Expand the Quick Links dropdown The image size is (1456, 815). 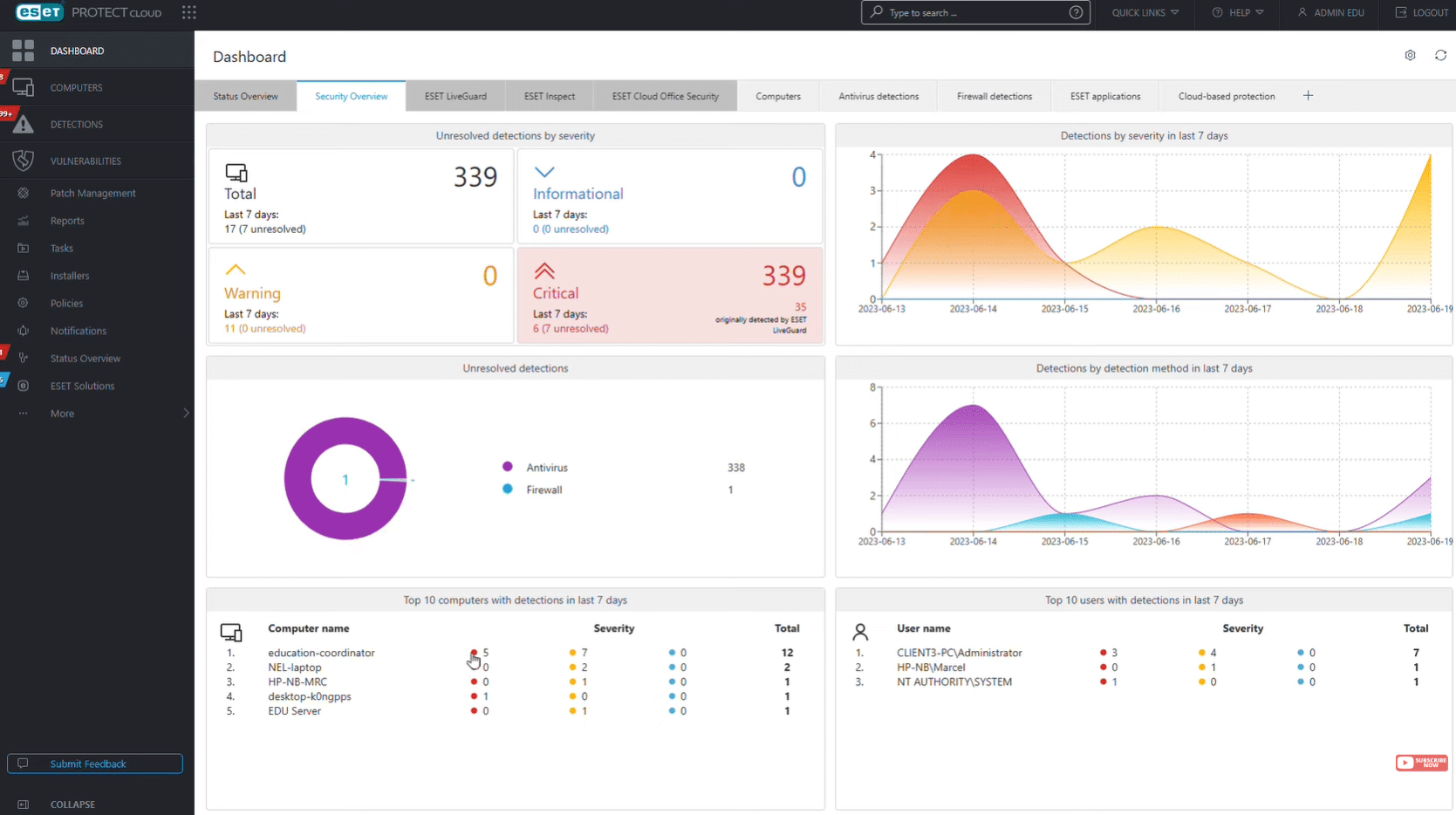point(1145,12)
